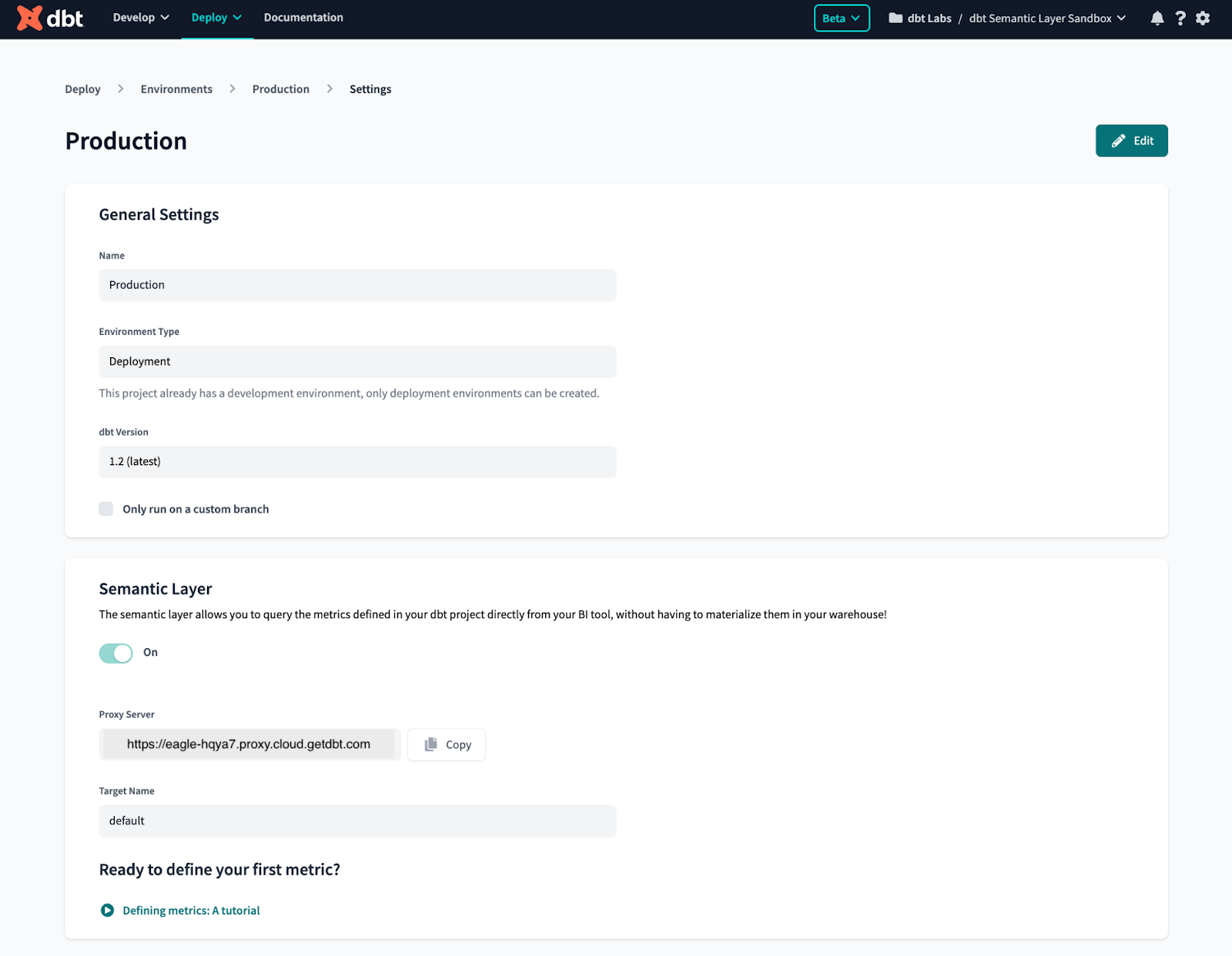Click the copy icon next to Proxy Server

pyautogui.click(x=431, y=744)
